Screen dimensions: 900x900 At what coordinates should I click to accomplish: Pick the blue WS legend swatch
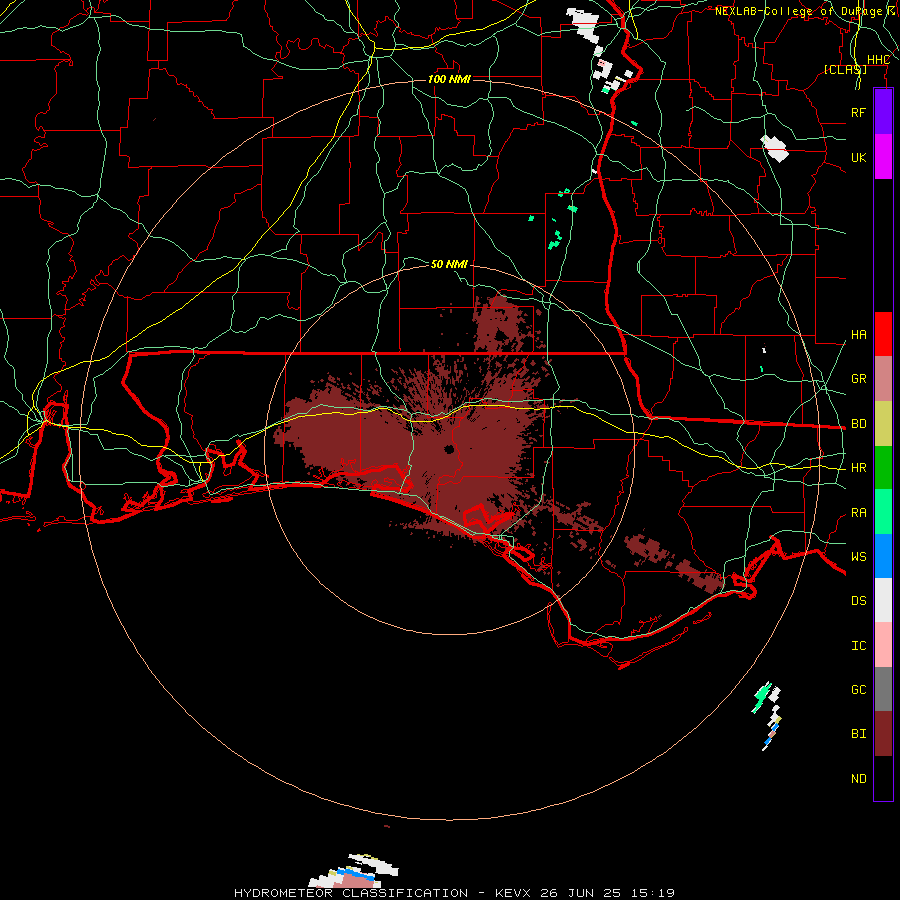883,556
